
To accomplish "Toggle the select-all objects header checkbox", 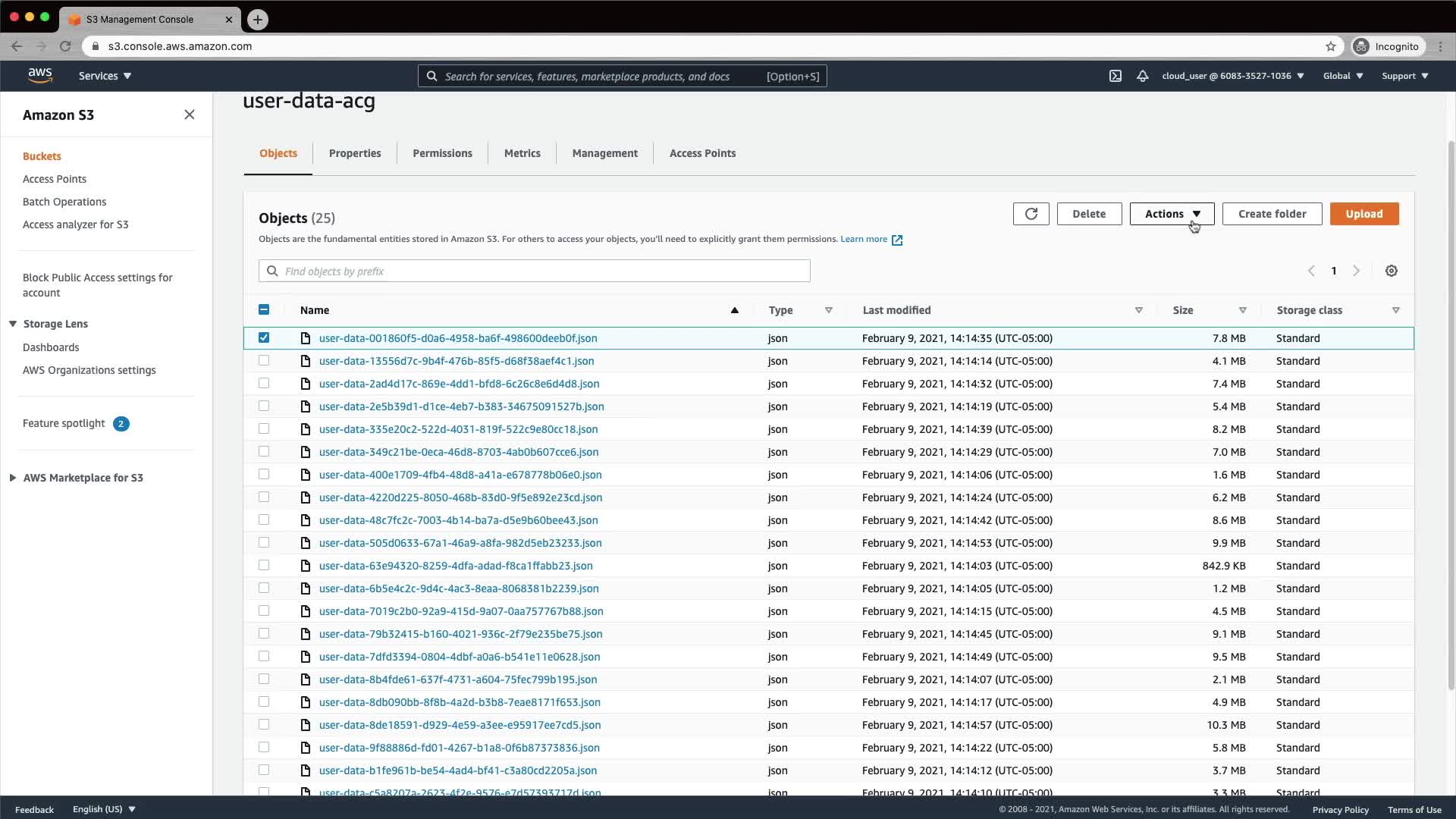I will point(264,309).
